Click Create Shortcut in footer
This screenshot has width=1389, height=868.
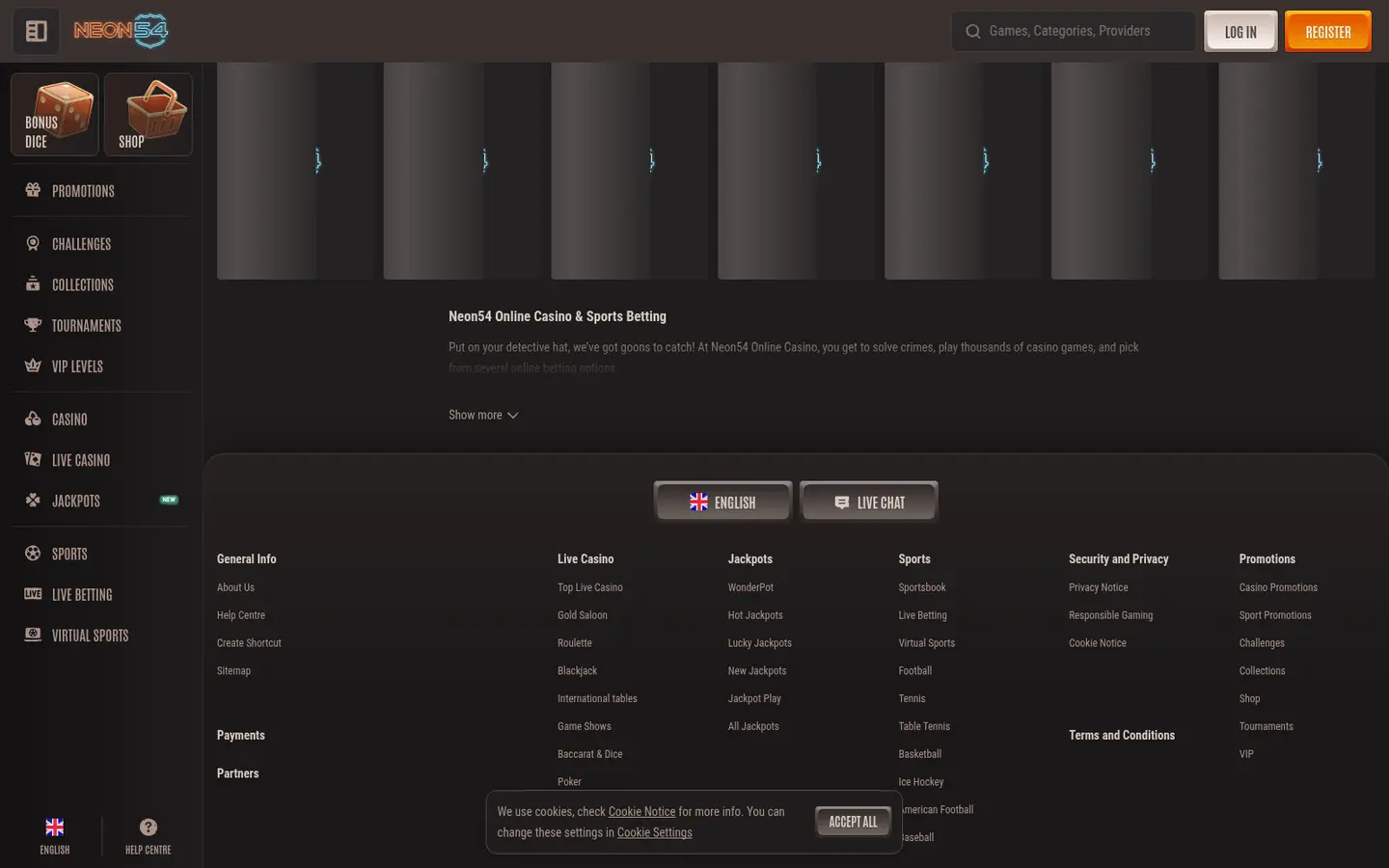249,643
